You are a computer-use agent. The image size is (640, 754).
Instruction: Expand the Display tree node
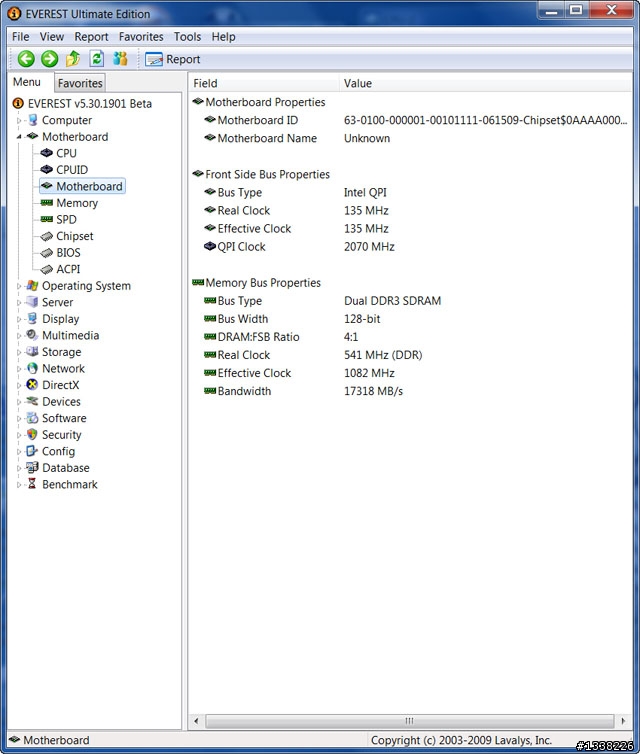(x=19, y=319)
